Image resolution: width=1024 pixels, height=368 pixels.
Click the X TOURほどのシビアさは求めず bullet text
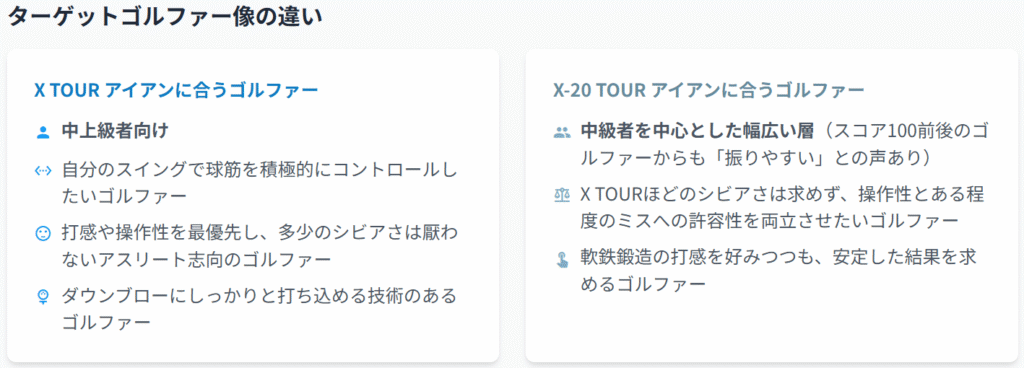(782, 207)
